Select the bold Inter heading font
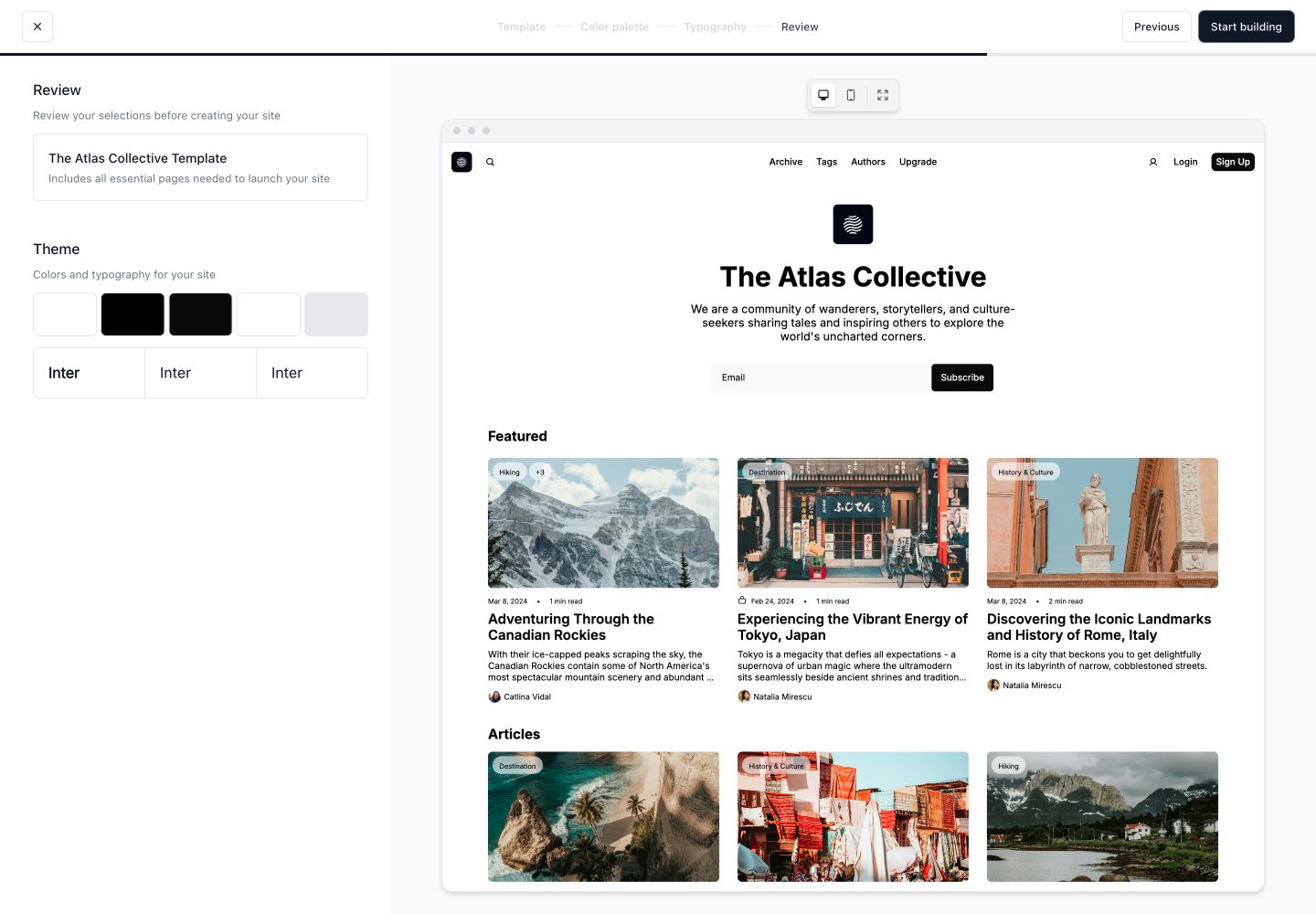The height and width of the screenshot is (914, 1316). point(89,373)
